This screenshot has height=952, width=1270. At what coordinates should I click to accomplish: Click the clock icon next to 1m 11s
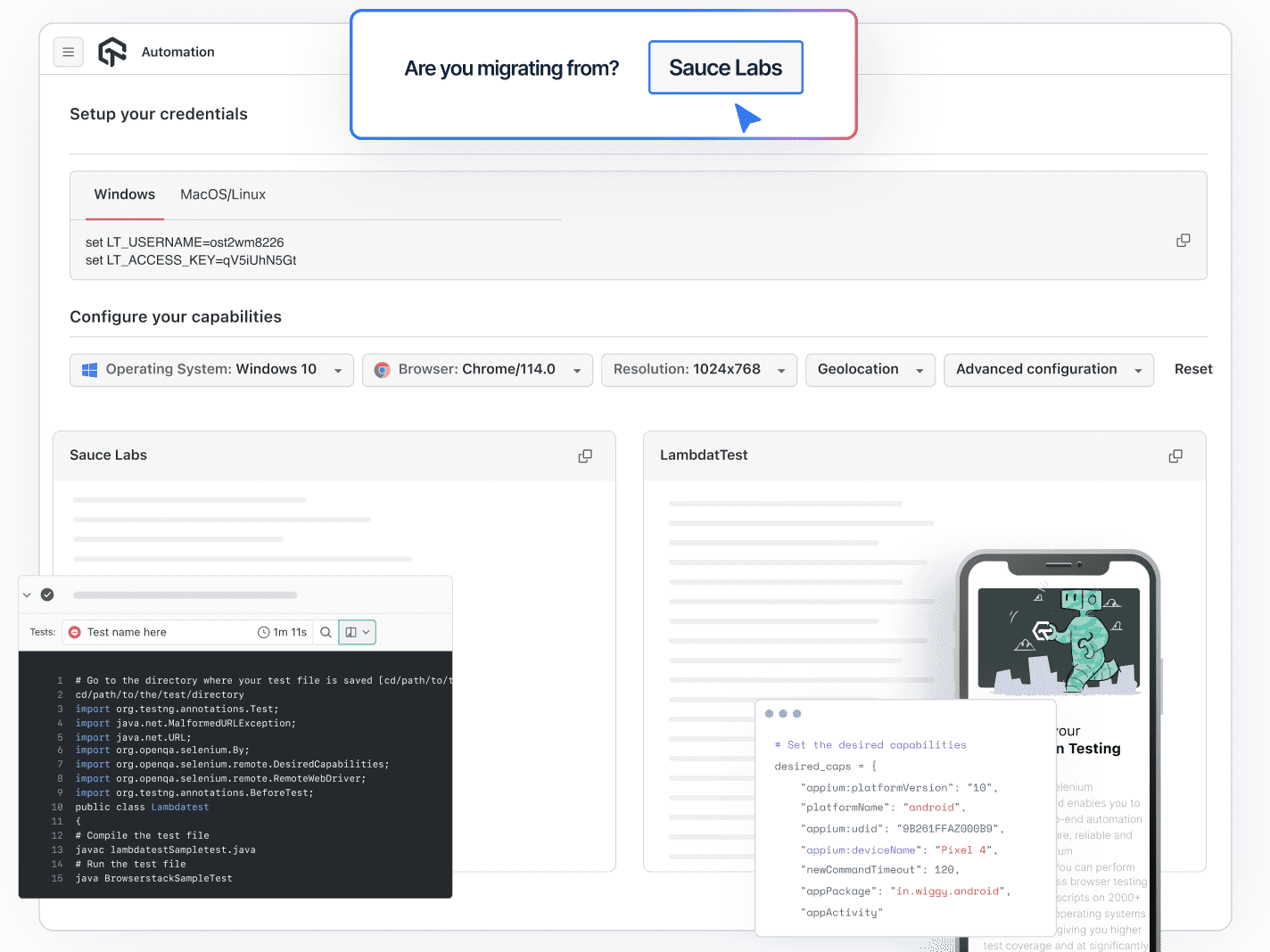pos(264,633)
